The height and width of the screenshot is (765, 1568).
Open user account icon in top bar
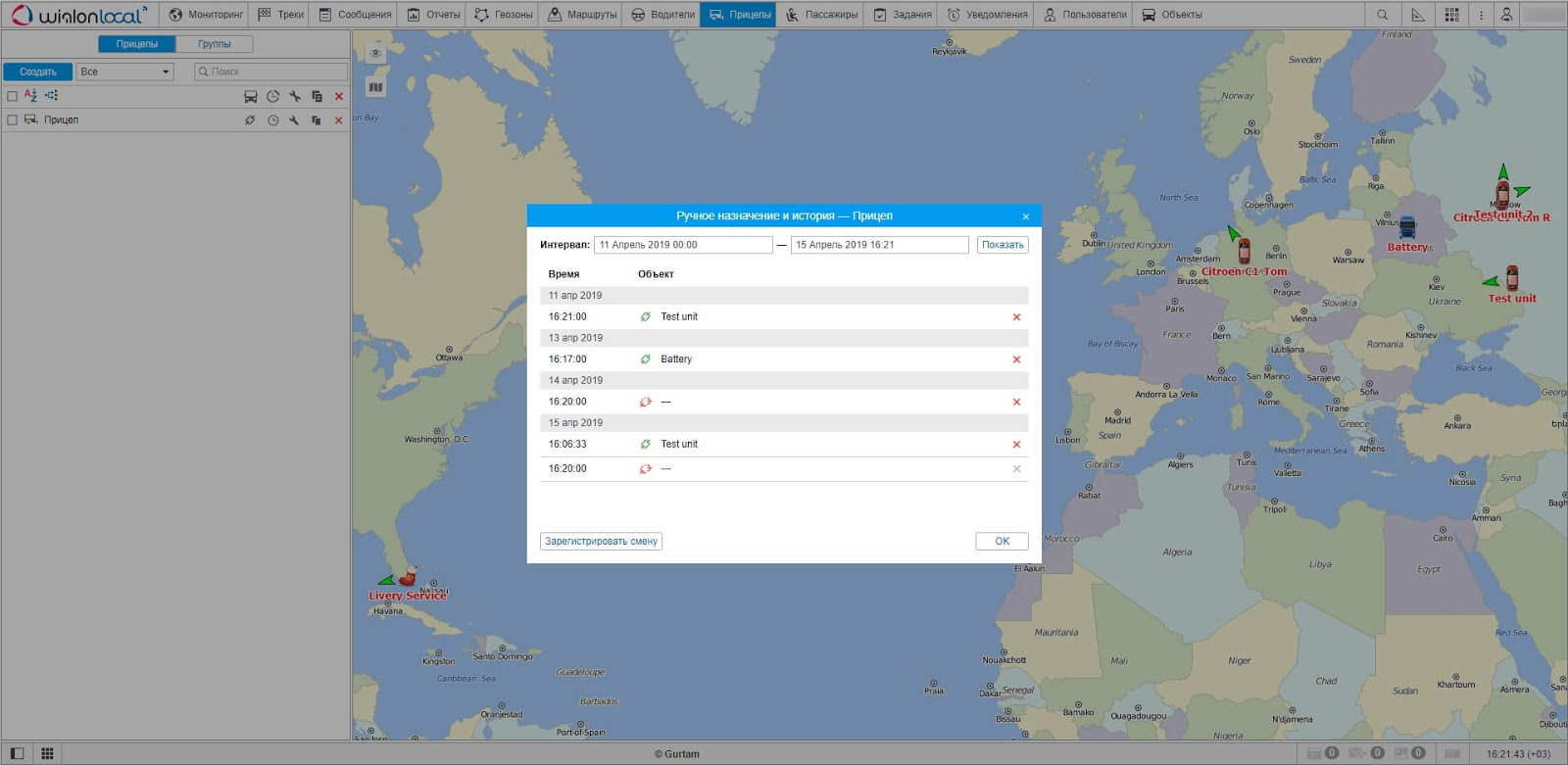tap(1506, 15)
